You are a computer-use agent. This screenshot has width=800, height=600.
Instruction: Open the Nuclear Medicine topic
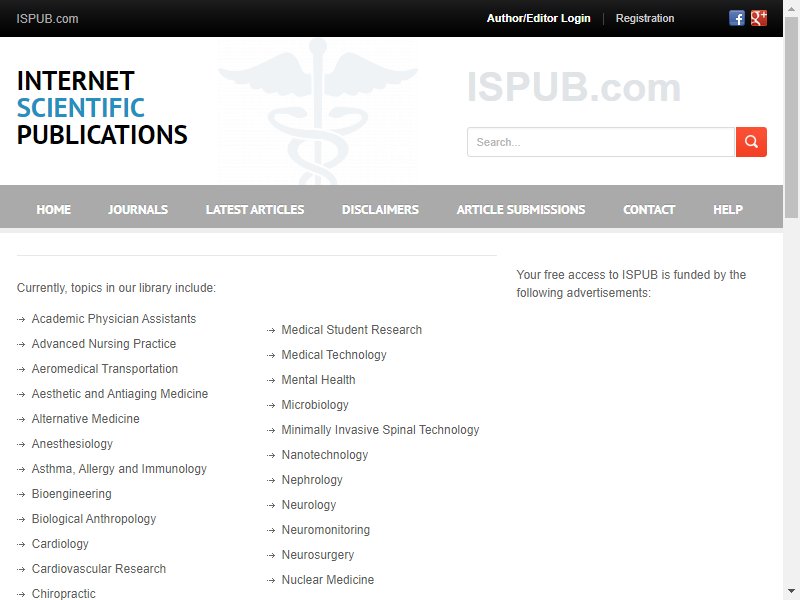click(x=328, y=580)
